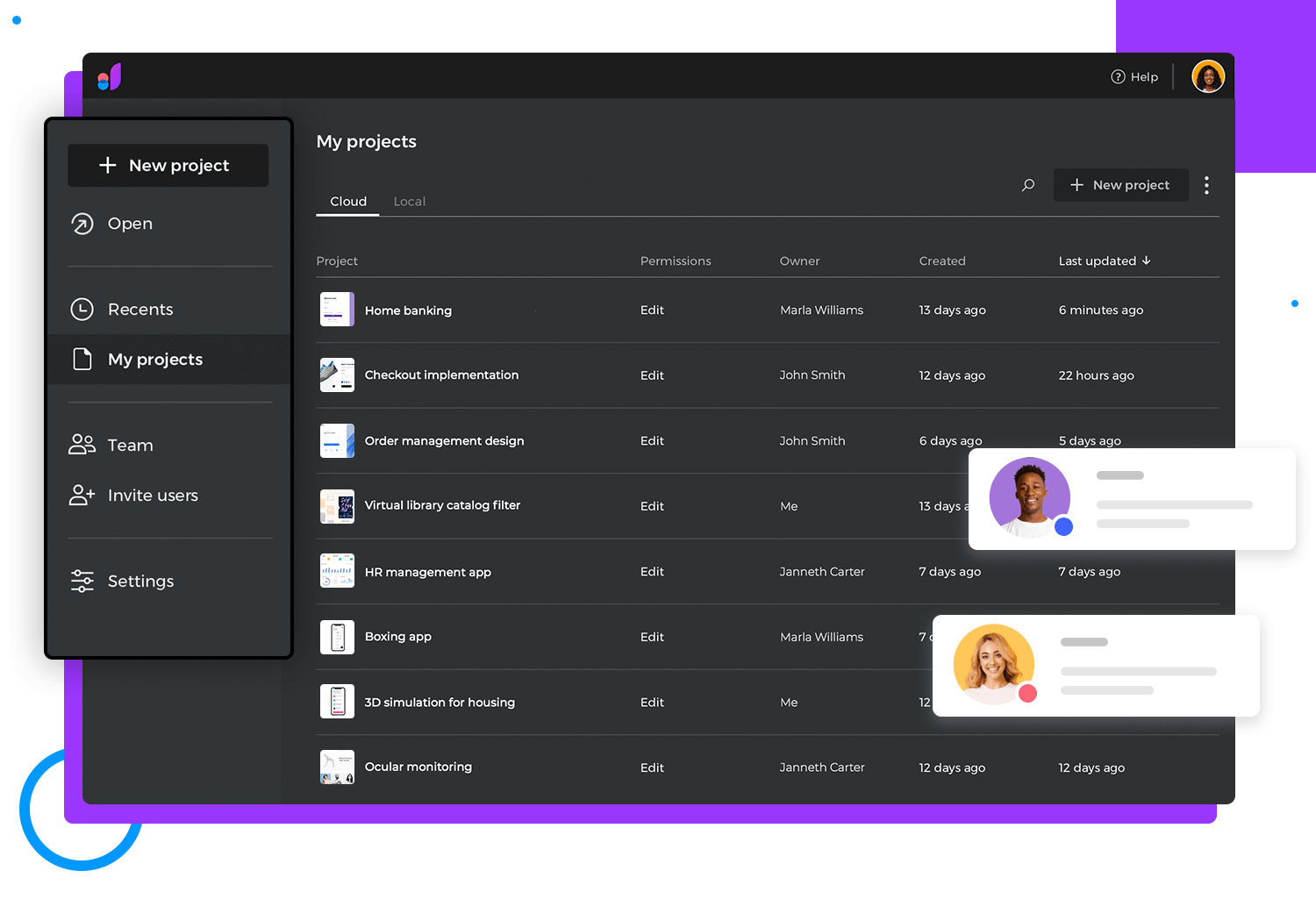Click the Ocular monitoring project name

point(418,767)
